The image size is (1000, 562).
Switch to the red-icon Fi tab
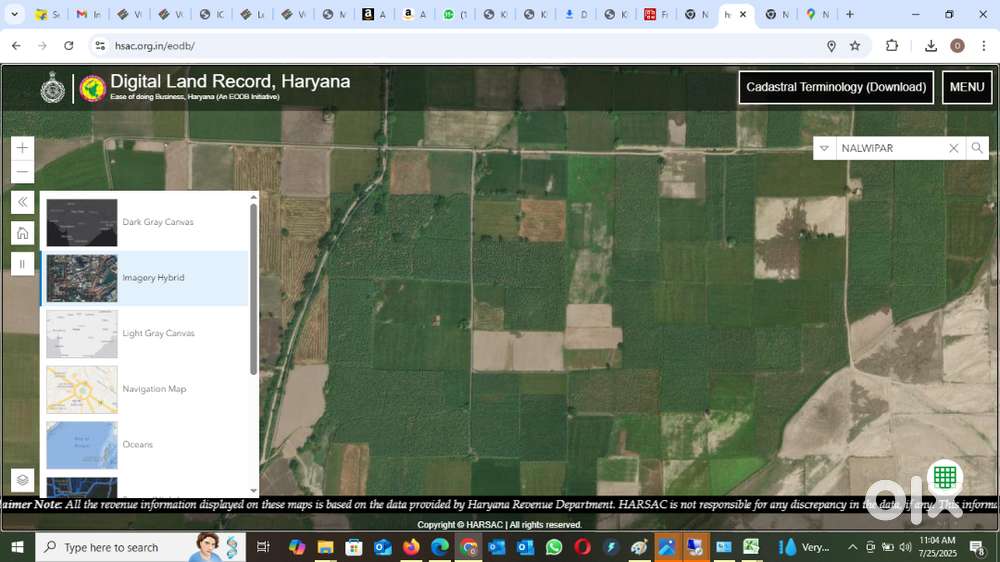tap(655, 14)
